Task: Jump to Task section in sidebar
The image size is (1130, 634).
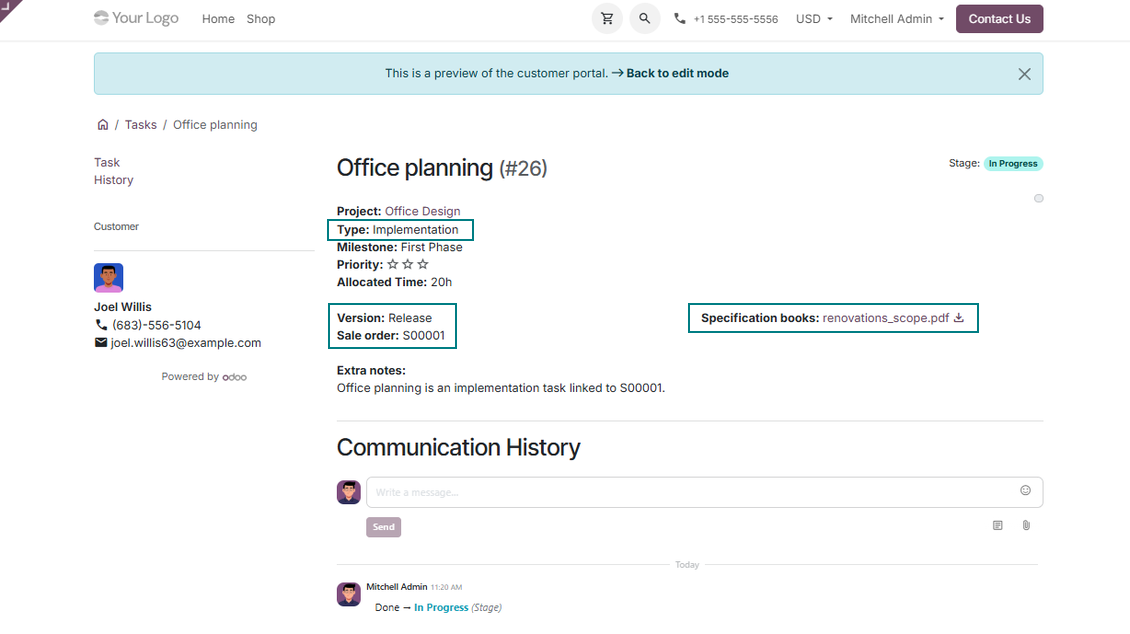Action: point(107,163)
